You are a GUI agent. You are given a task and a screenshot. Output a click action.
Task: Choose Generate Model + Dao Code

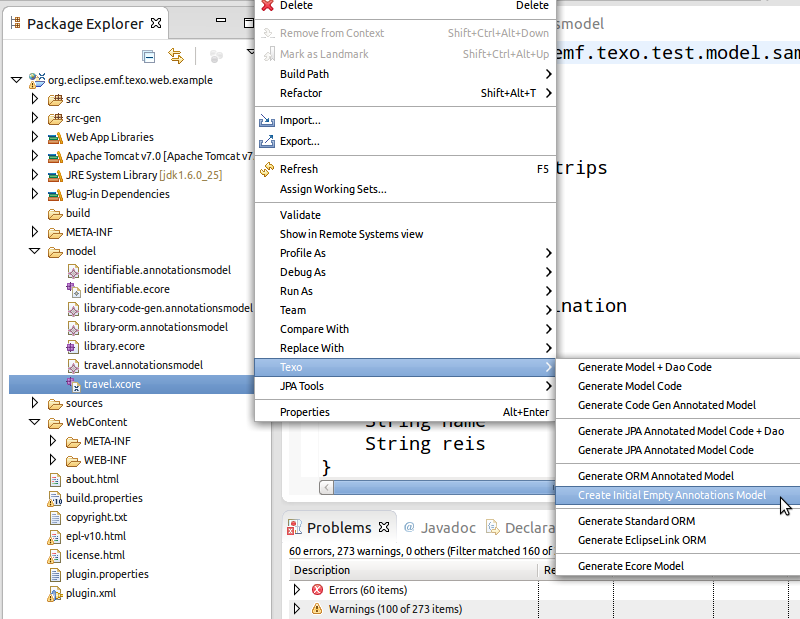[x=678, y=367]
